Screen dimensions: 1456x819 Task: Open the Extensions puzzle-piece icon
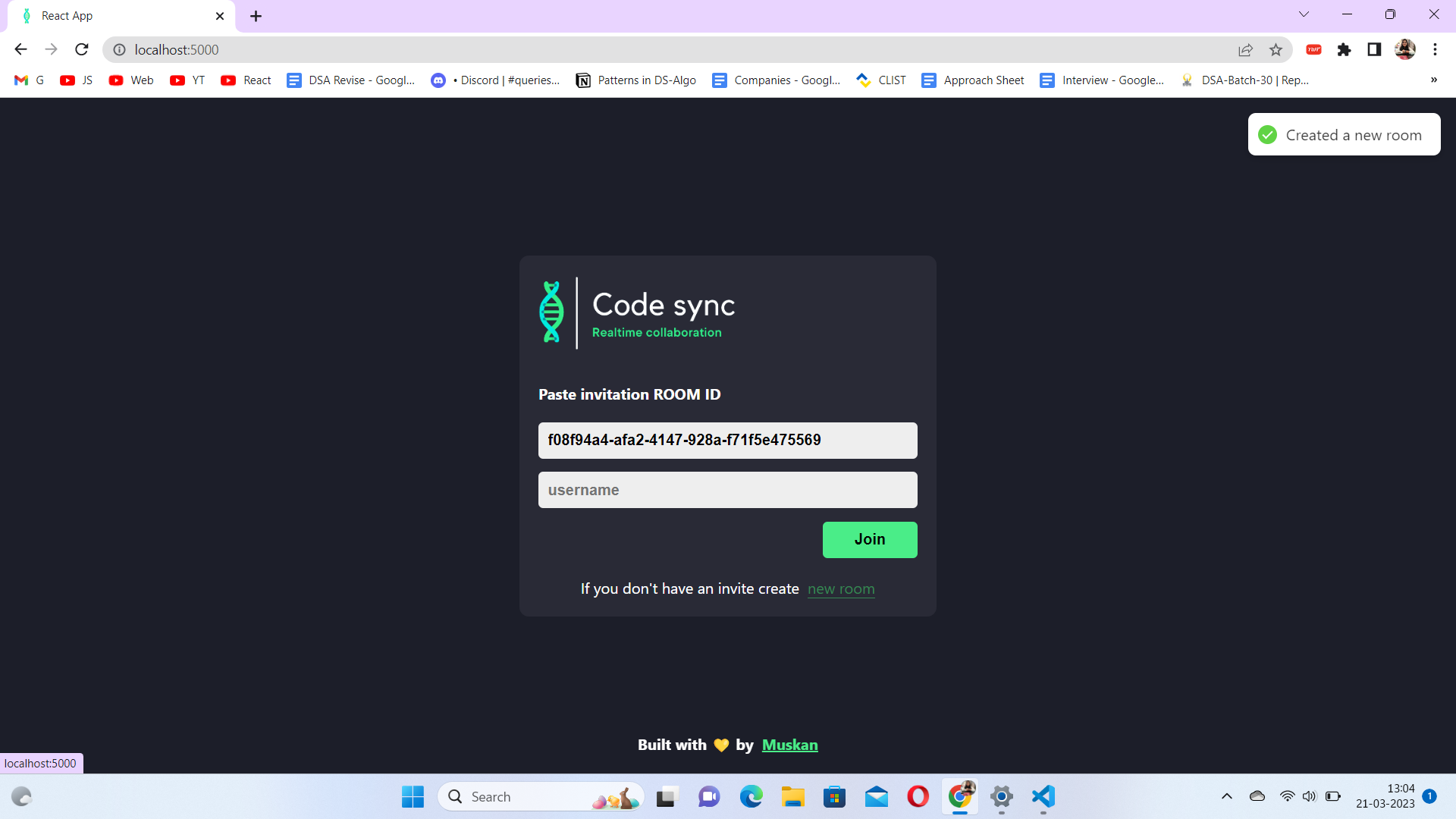(1345, 49)
